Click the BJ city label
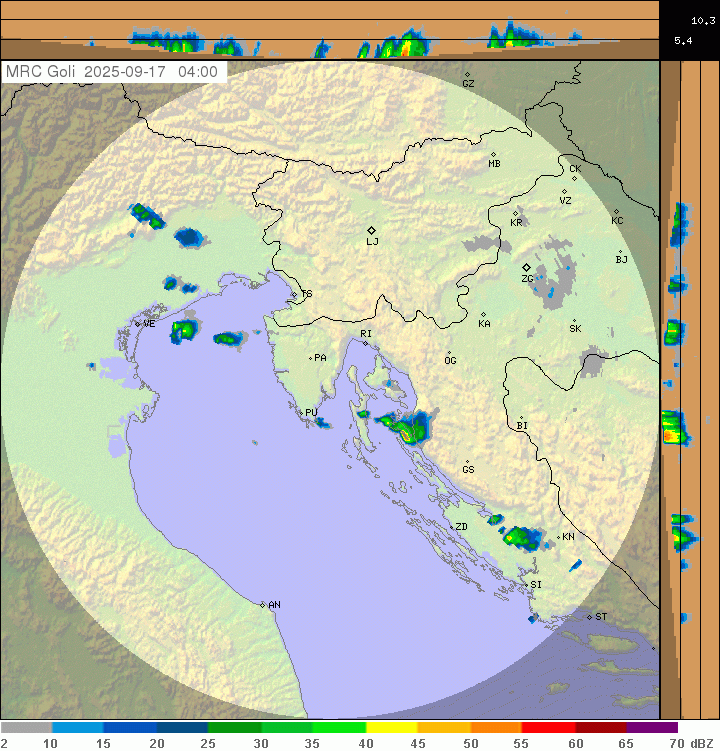 click(x=621, y=260)
